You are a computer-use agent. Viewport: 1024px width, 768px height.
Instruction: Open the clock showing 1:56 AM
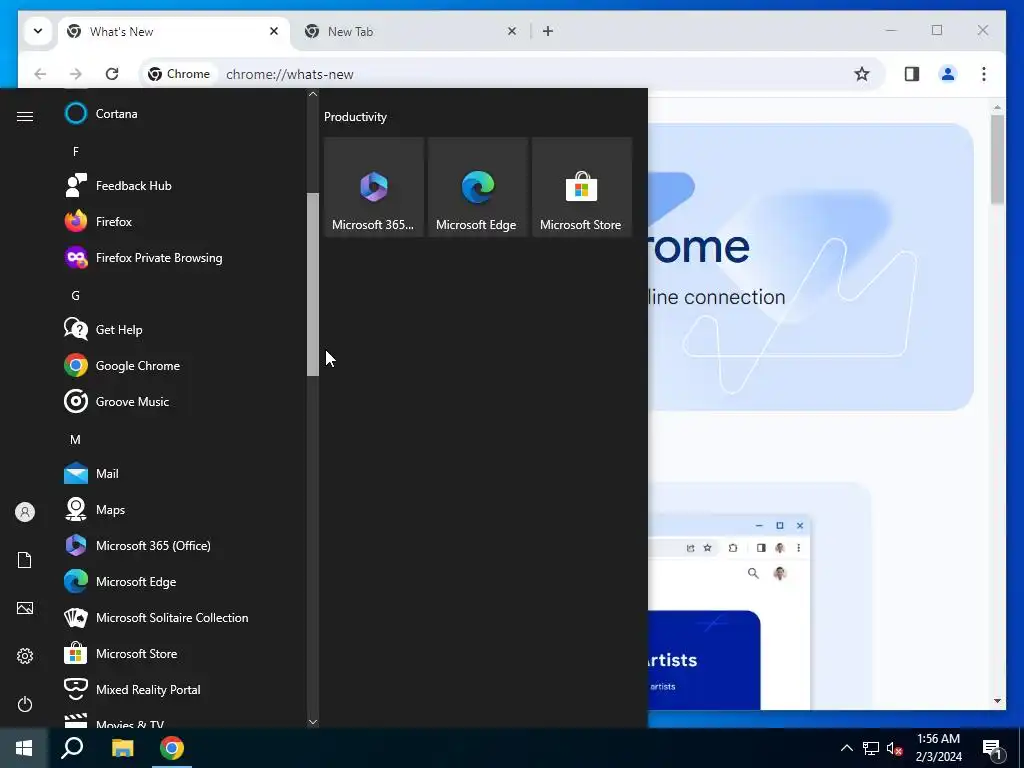[938, 748]
